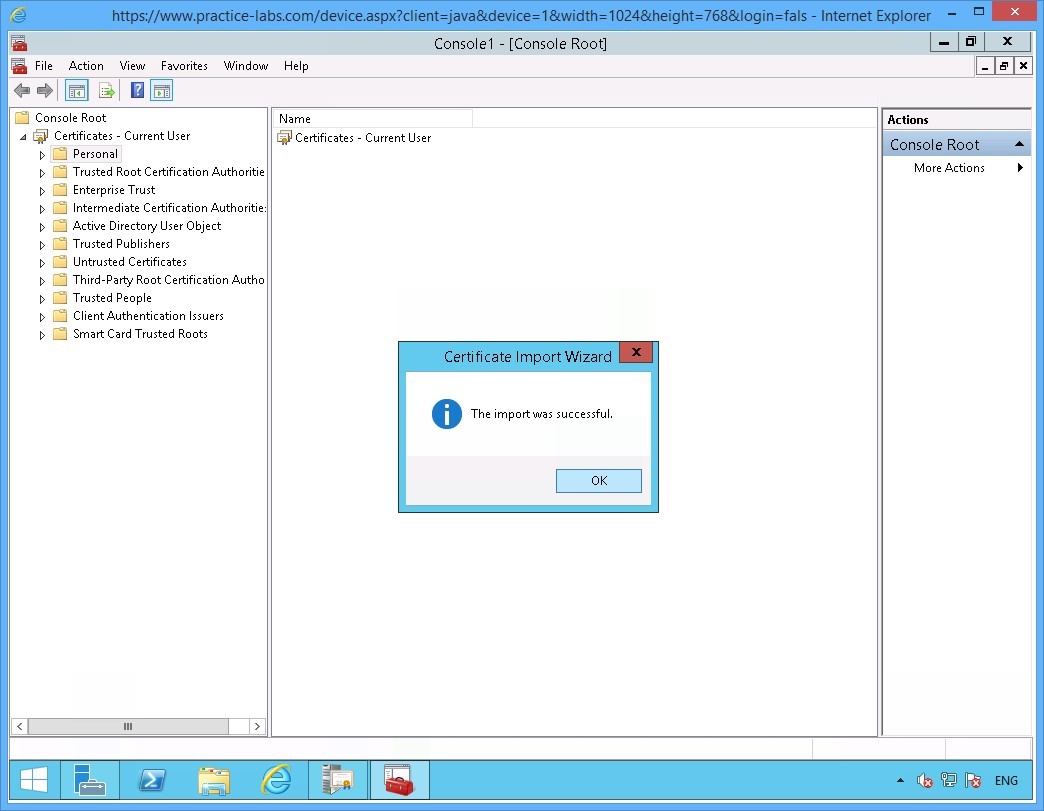Expand the More Actions submenu arrow
Screen dimensions: 1044x811
1019,167
